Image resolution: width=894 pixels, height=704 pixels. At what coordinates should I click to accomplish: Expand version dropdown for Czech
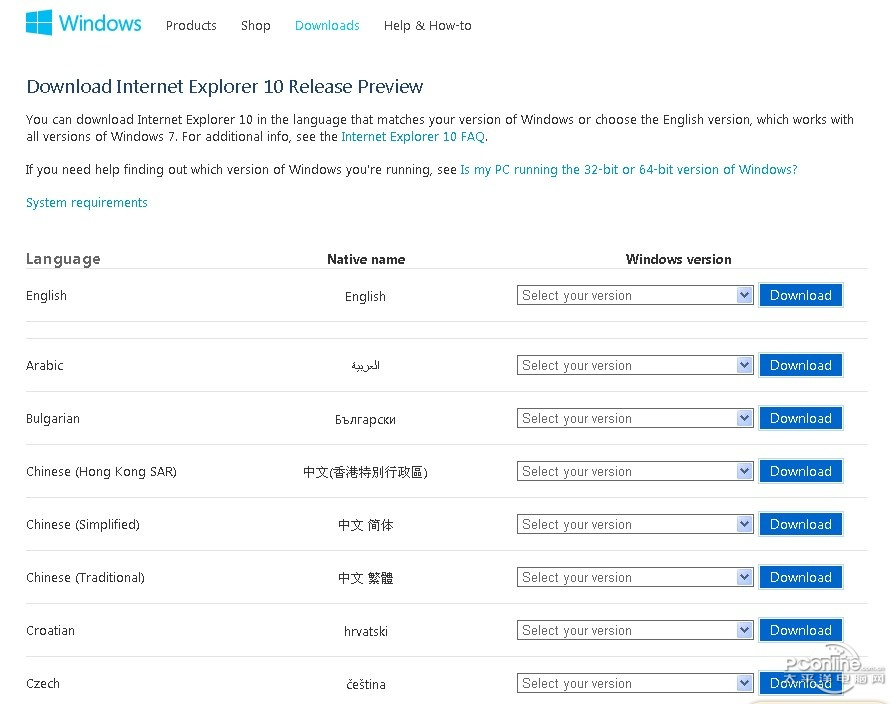(635, 684)
